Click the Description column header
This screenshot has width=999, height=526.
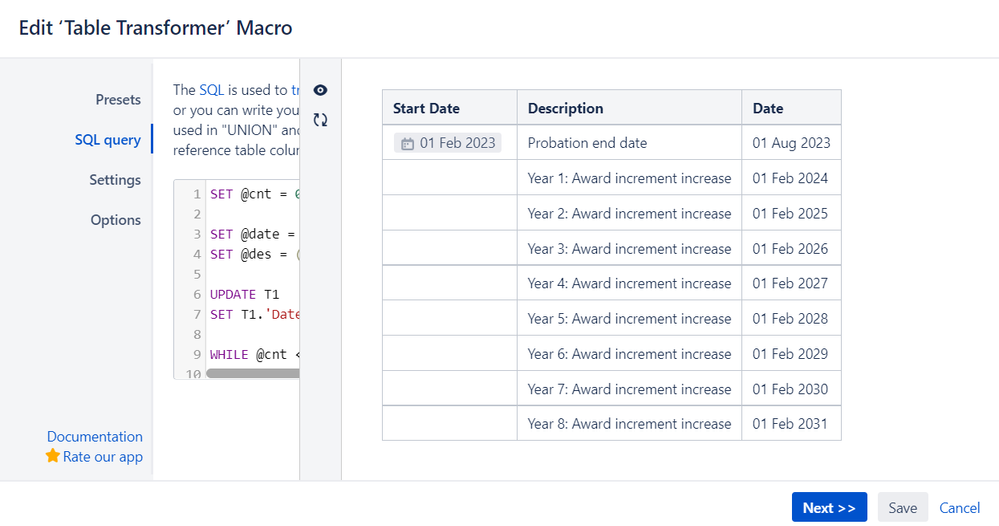(565, 108)
